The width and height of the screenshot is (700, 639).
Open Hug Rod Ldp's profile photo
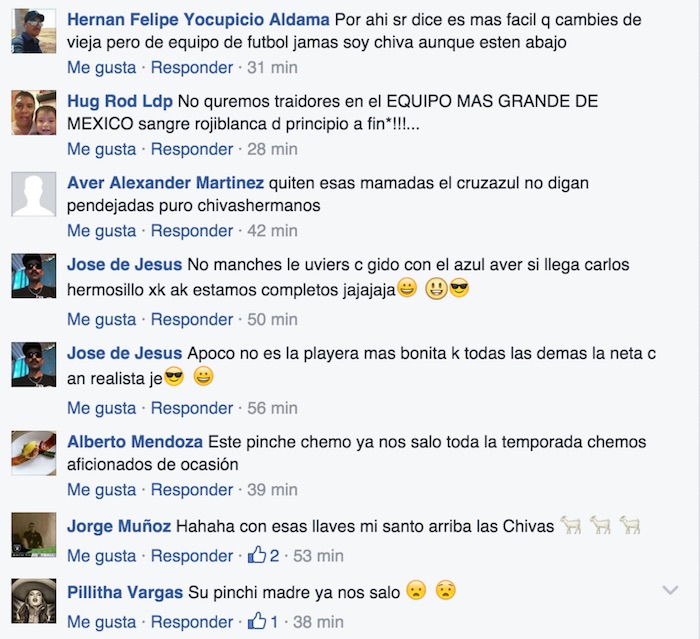coord(33,113)
